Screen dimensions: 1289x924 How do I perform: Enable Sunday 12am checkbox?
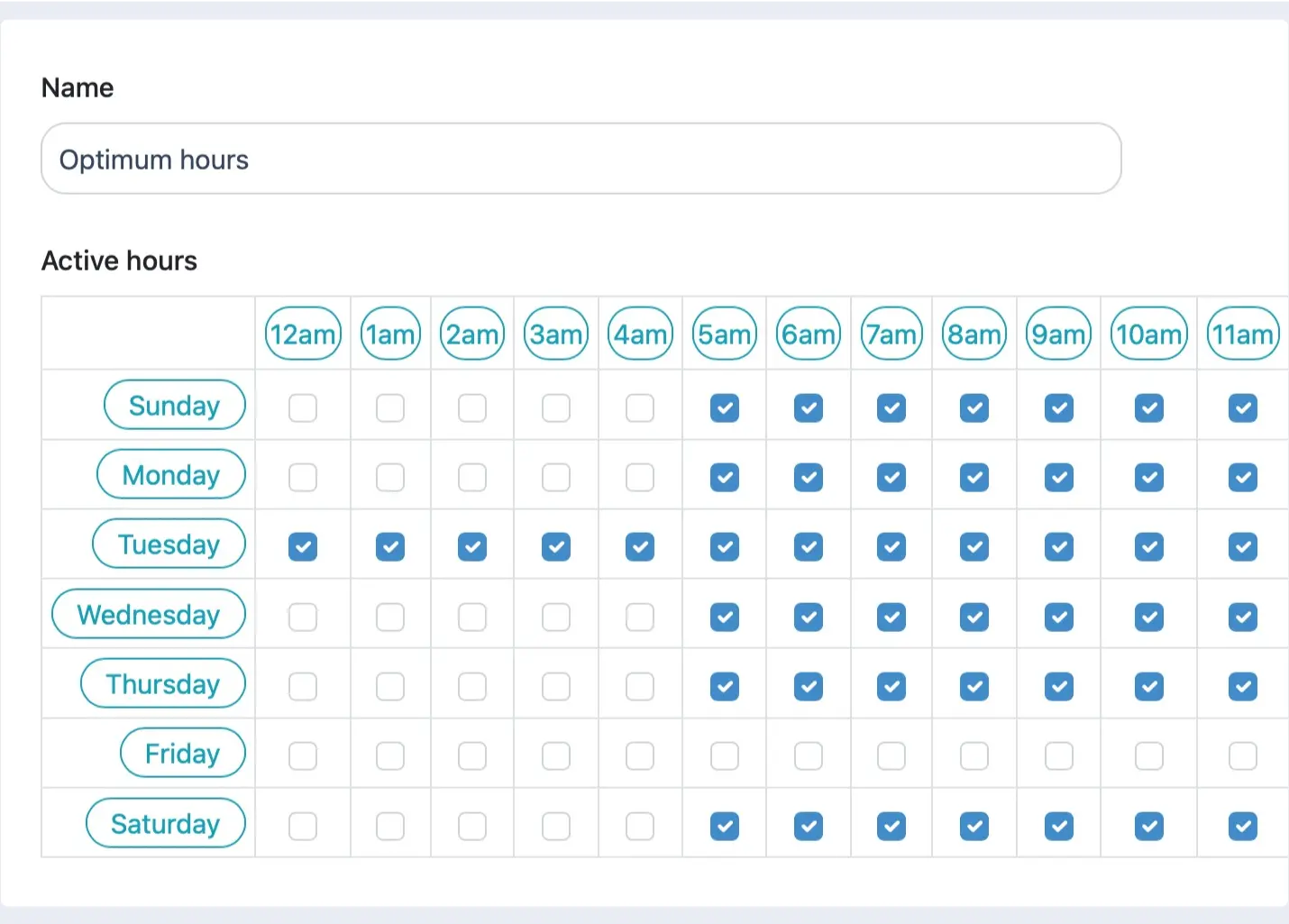coord(303,408)
